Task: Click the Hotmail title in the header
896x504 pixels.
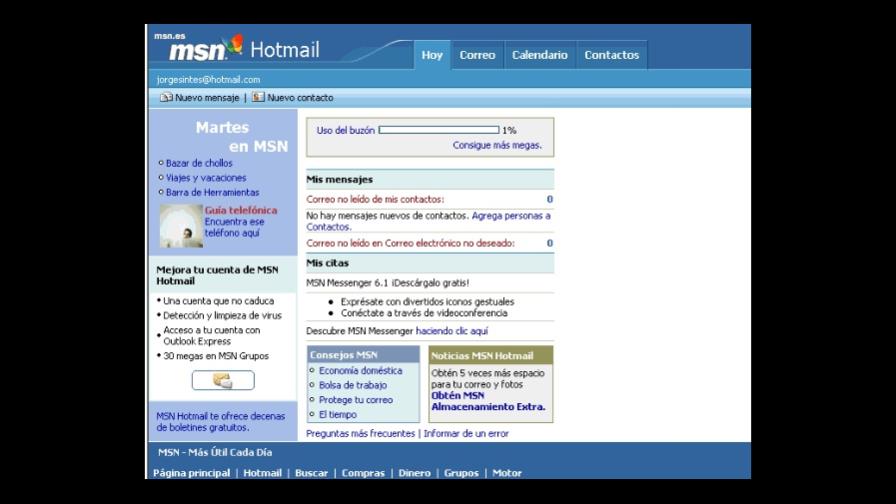Action: pos(285,50)
